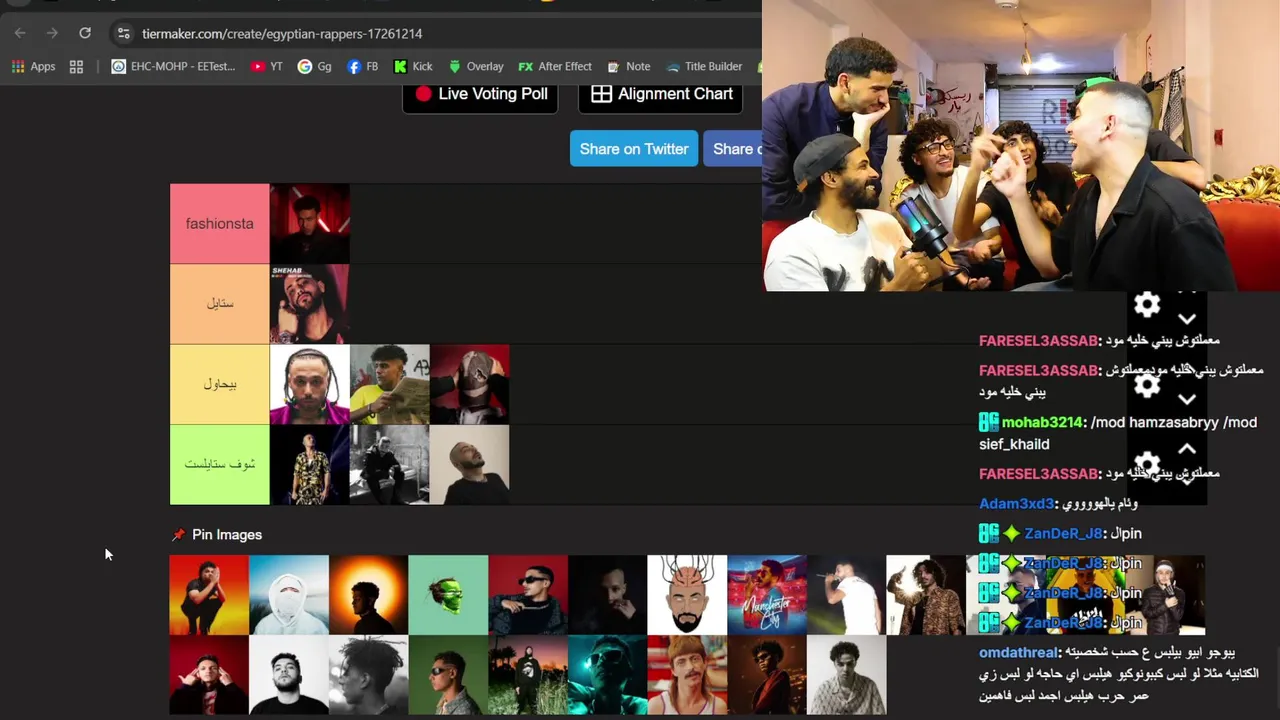Click the green شوف ستايلست tier label
Viewport: 1280px width, 720px height.
pos(220,464)
